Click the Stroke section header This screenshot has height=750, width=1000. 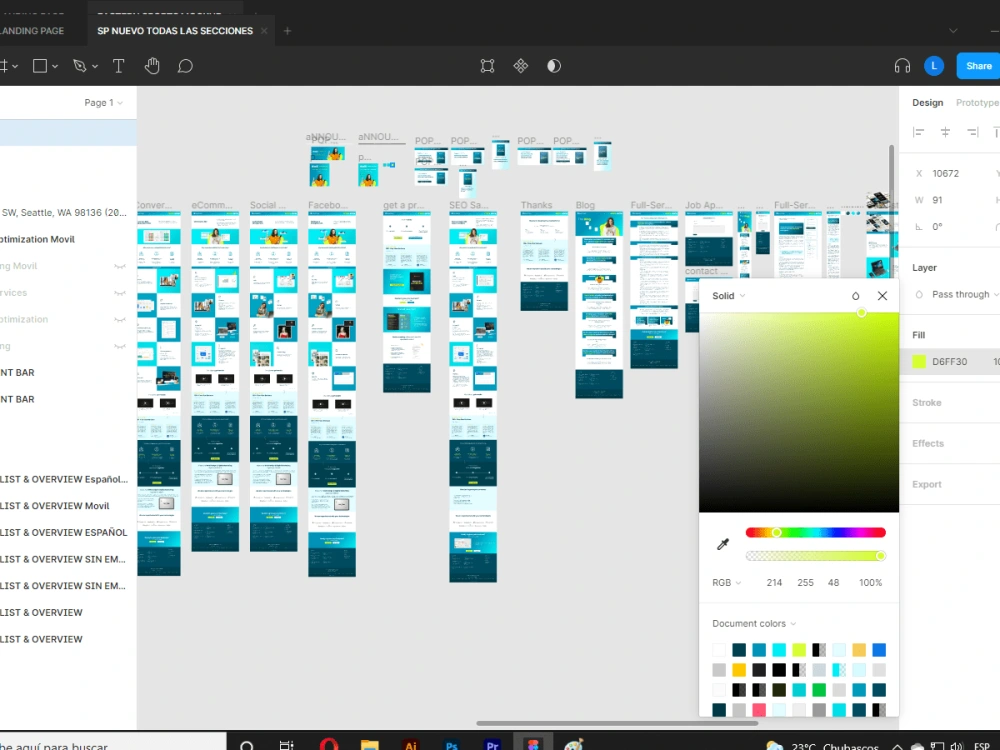pos(927,403)
